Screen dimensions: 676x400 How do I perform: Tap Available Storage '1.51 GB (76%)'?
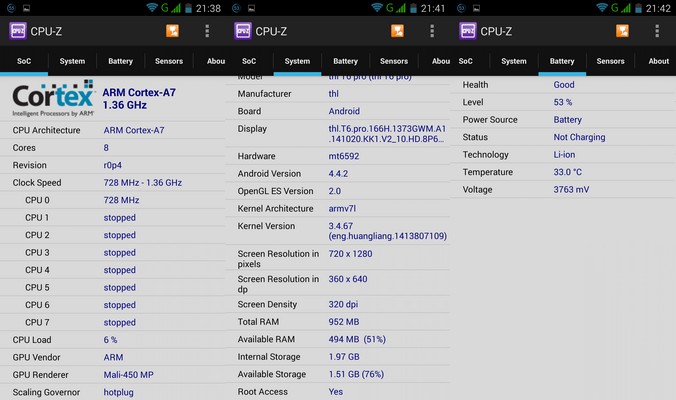click(356, 375)
